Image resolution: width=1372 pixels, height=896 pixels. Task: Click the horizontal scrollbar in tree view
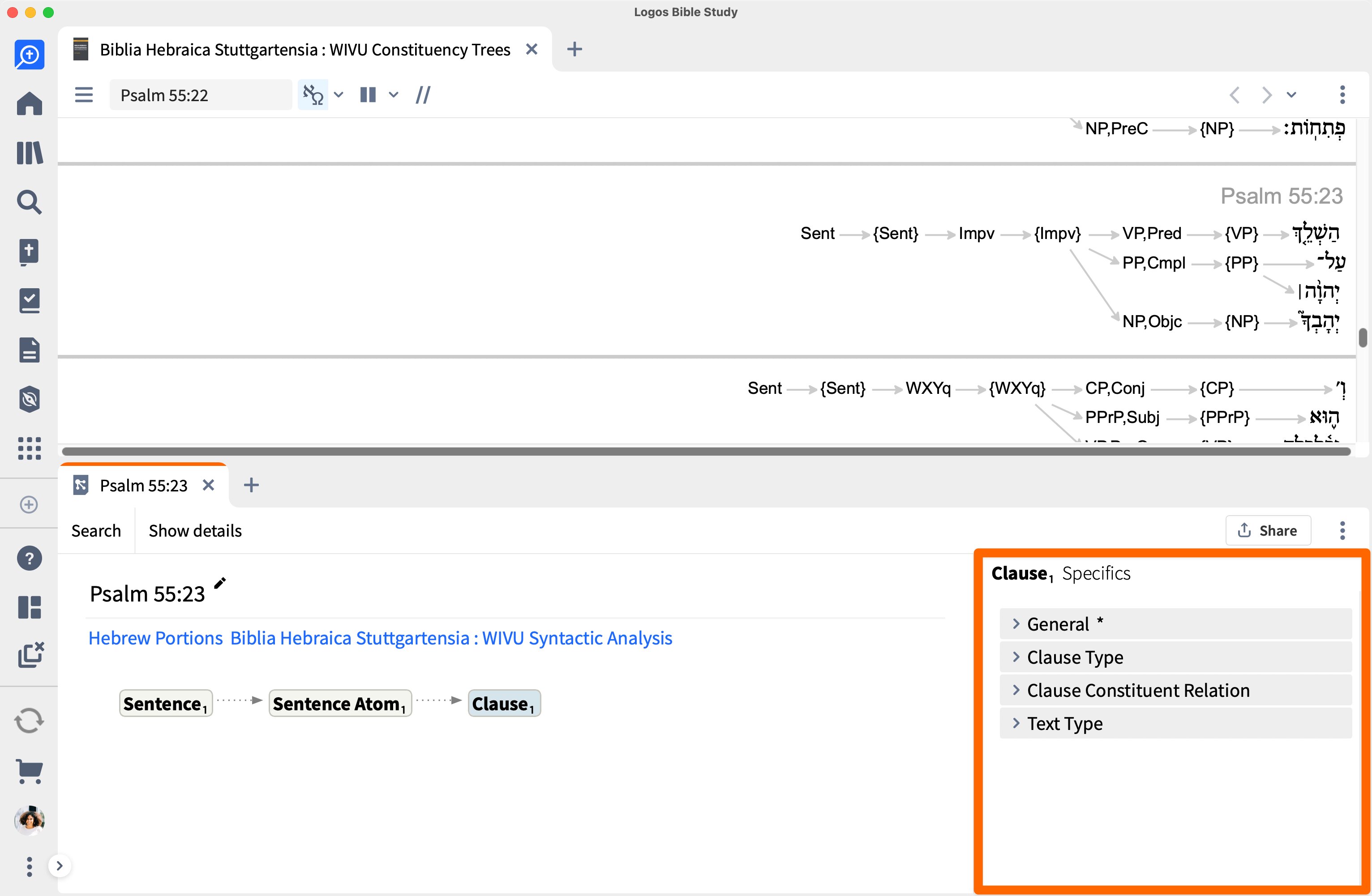[x=706, y=451]
